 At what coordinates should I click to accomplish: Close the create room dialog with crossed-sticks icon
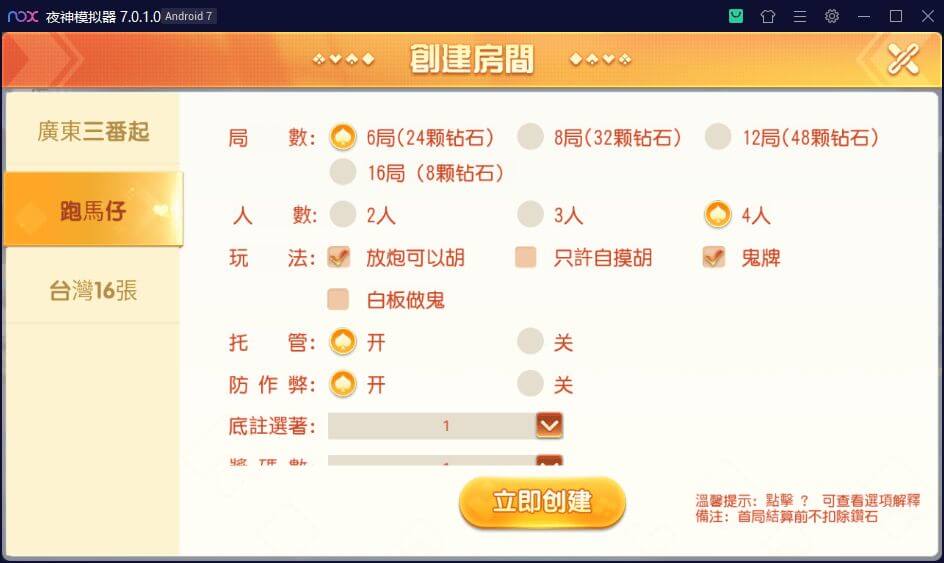pos(903,59)
